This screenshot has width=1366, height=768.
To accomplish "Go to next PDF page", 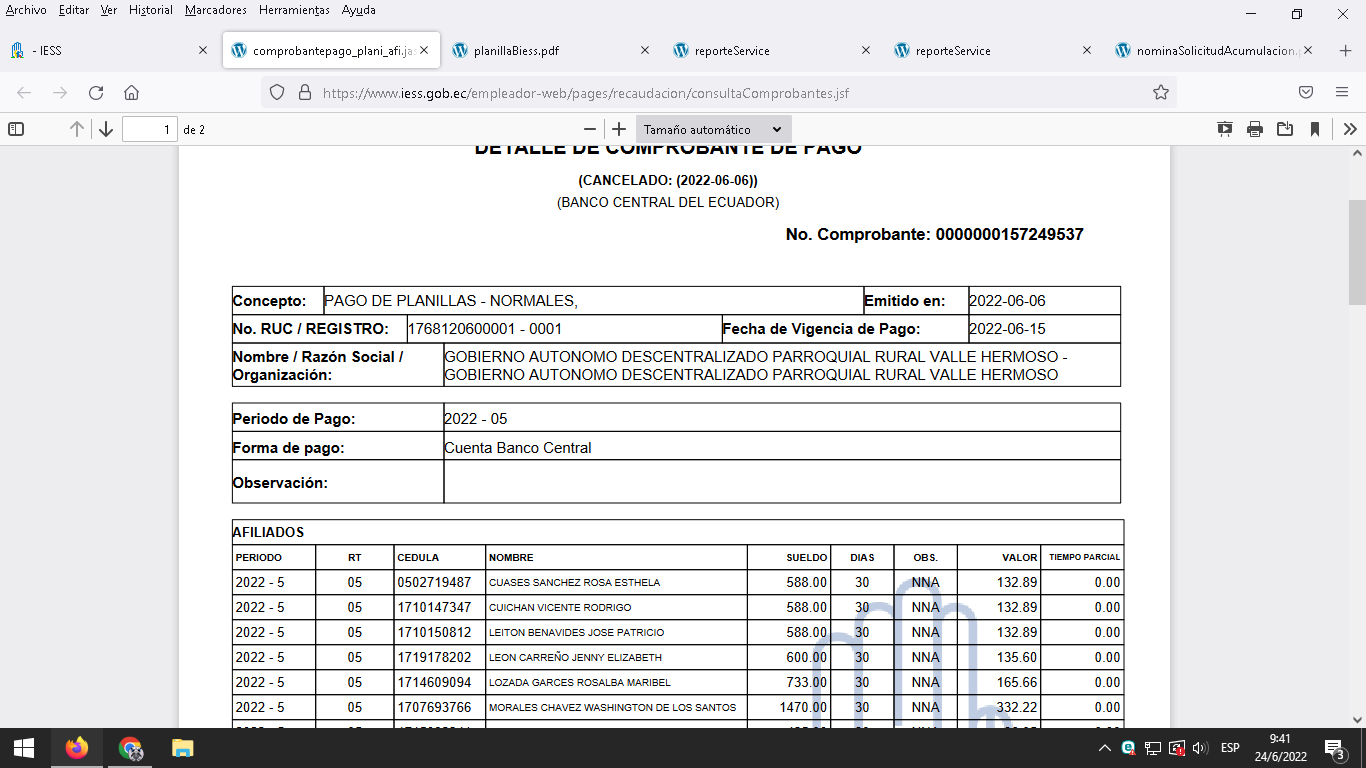I will (x=106, y=129).
